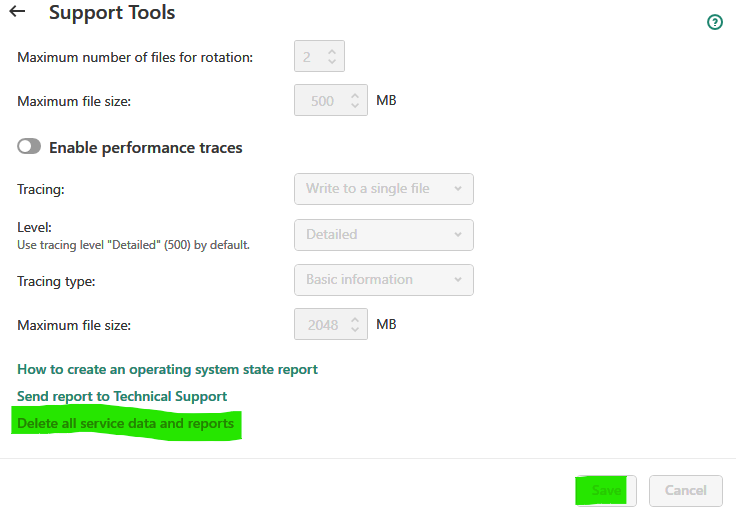Click Delete all service data and reports
Viewport: 736px width, 510px height.
click(x=126, y=424)
